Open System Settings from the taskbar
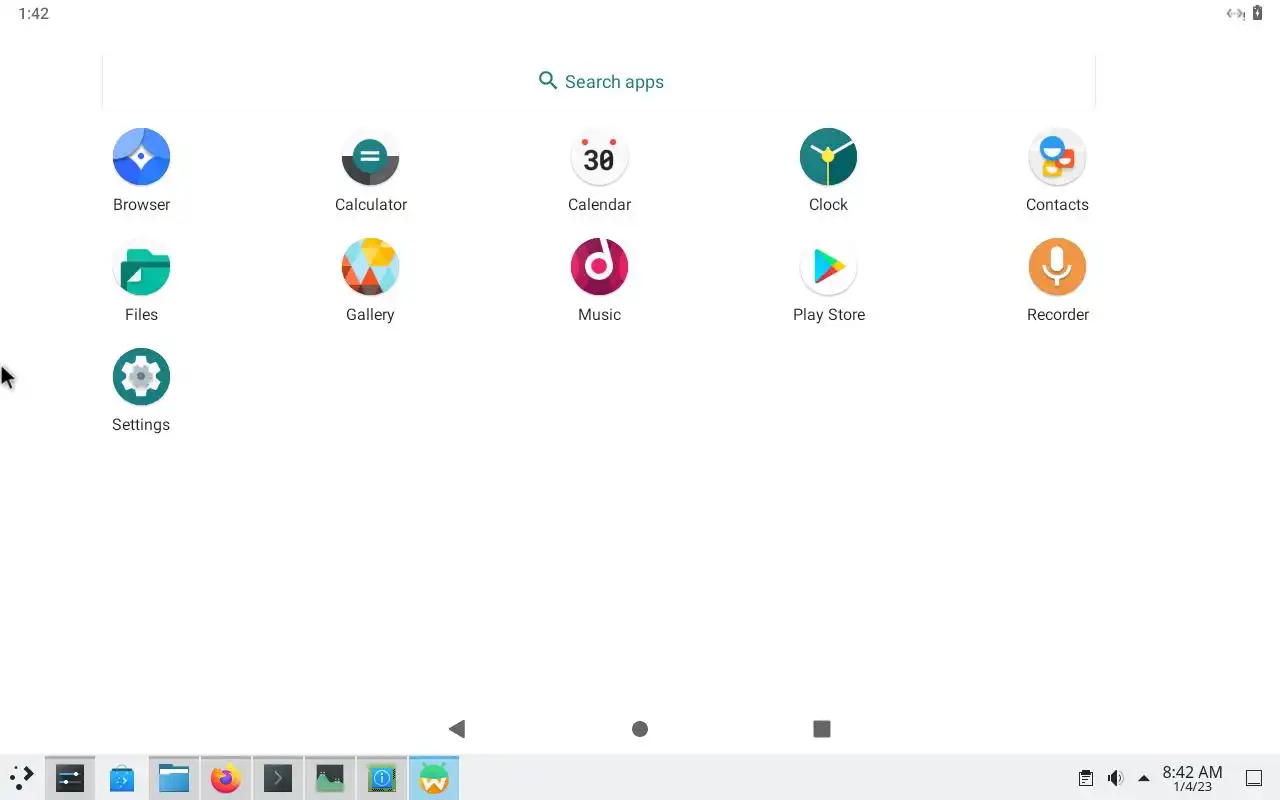This screenshot has width=1280, height=800. point(70,777)
